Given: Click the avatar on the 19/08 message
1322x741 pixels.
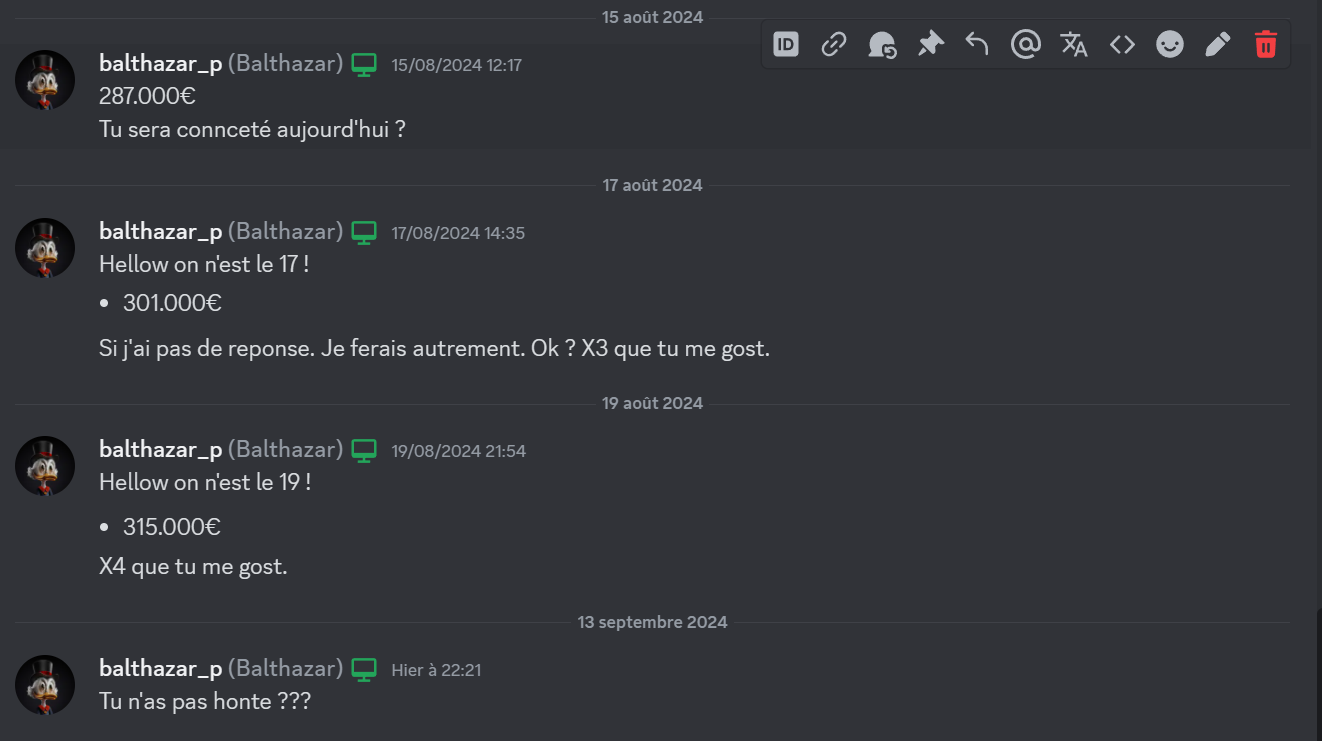Looking at the screenshot, I should coord(45,466).
